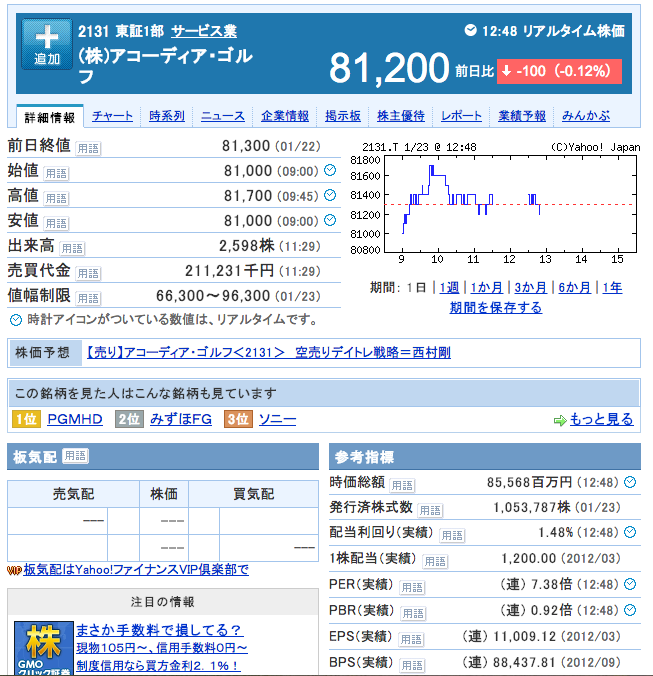This screenshot has width=653, height=676.
Task: Open 制度信用なら買方金利2. 1%！ ad link
Action: [157, 666]
